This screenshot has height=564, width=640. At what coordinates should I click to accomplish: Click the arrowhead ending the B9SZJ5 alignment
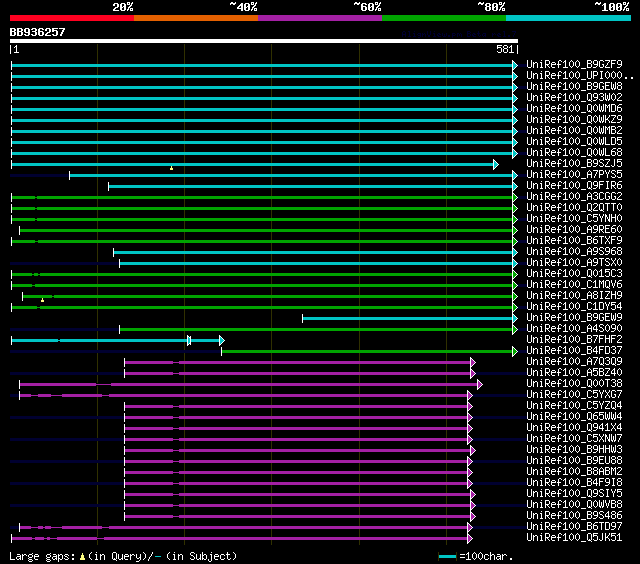495,164
